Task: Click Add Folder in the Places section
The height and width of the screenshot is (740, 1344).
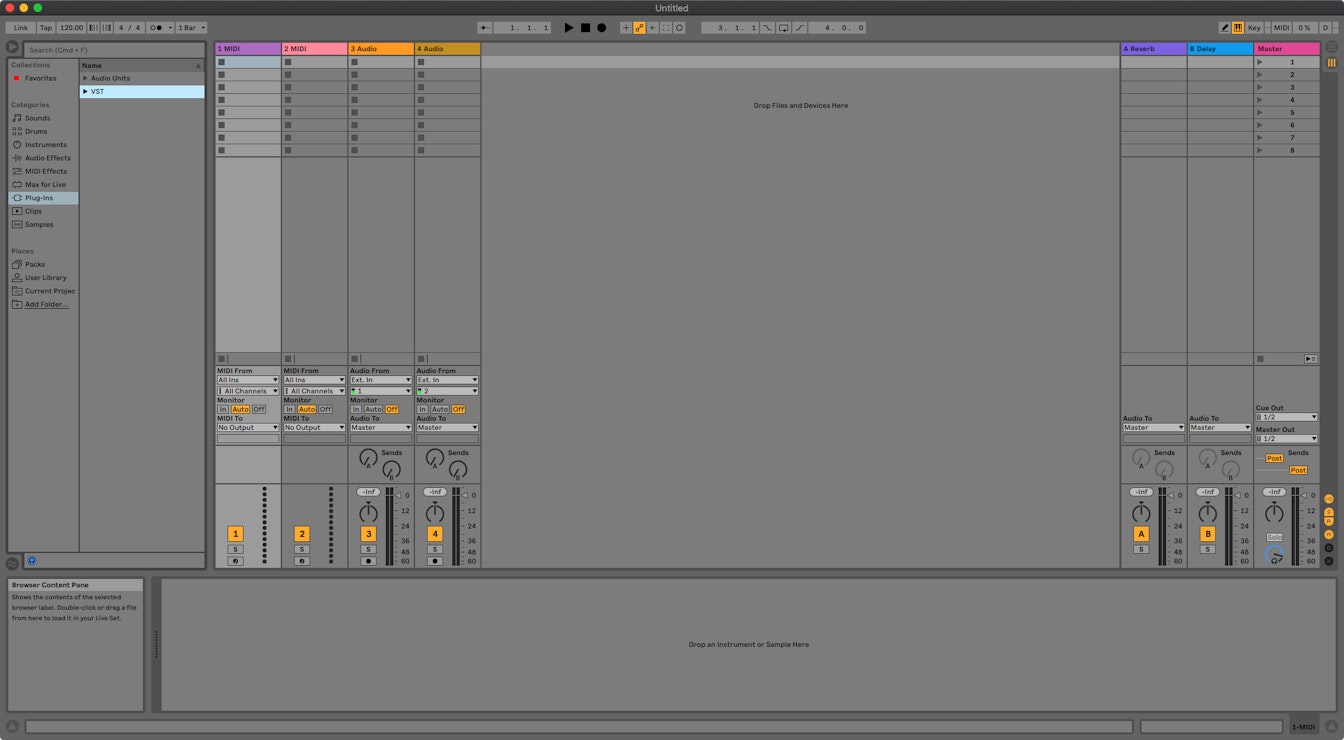Action: click(x=46, y=304)
